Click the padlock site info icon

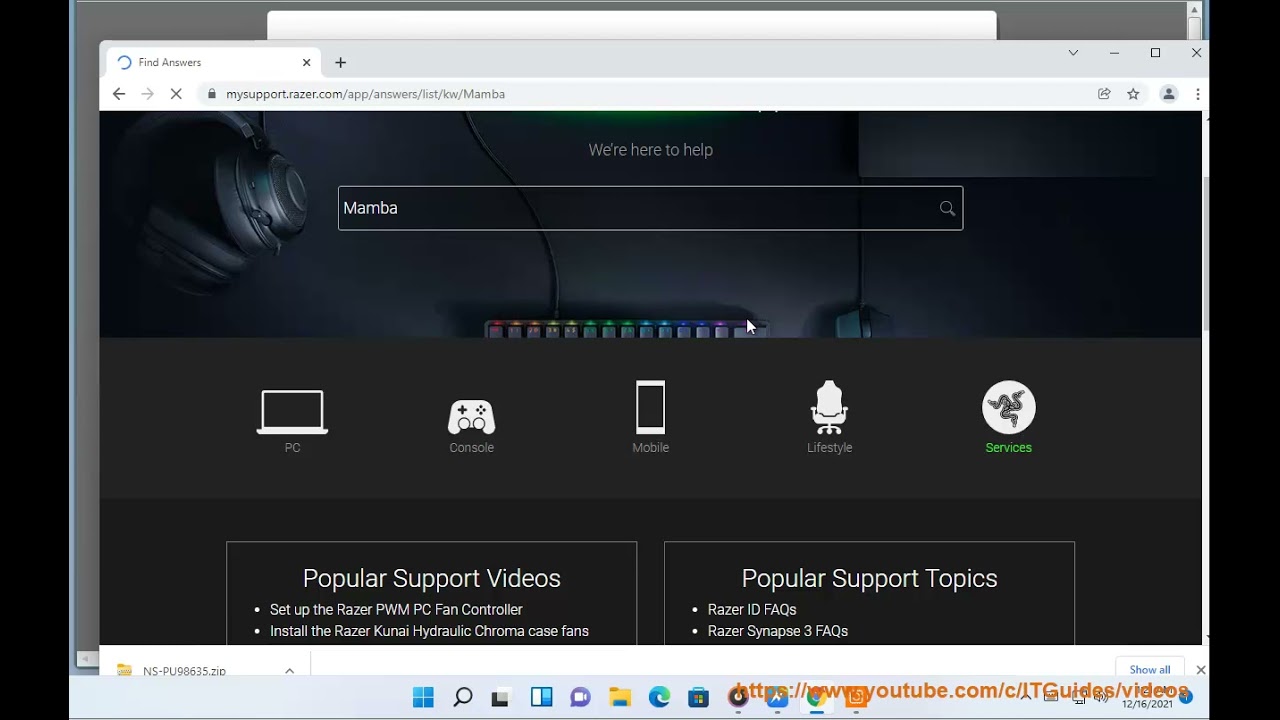[x=211, y=94]
